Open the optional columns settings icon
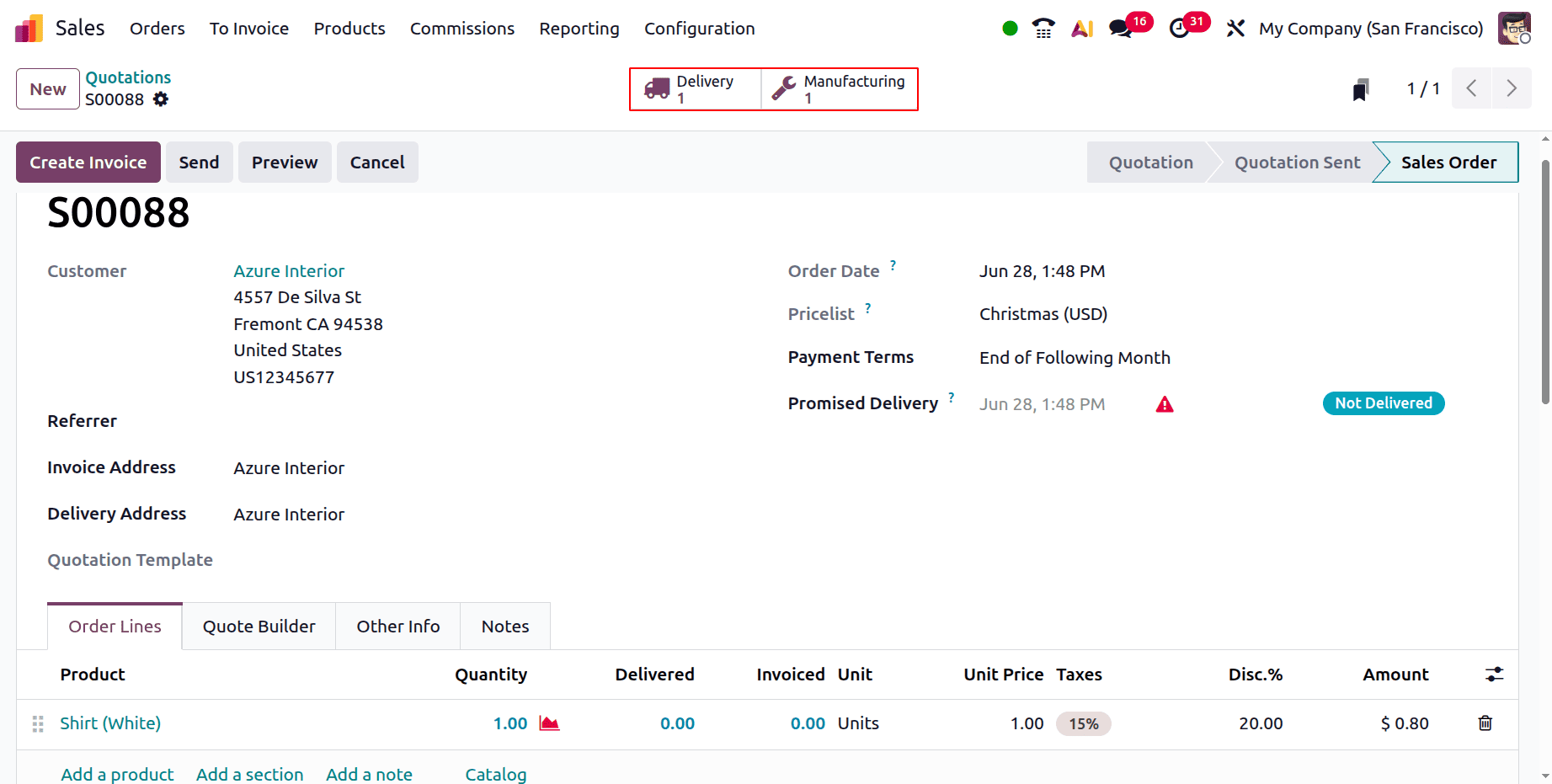This screenshot has width=1552, height=784. [x=1494, y=675]
